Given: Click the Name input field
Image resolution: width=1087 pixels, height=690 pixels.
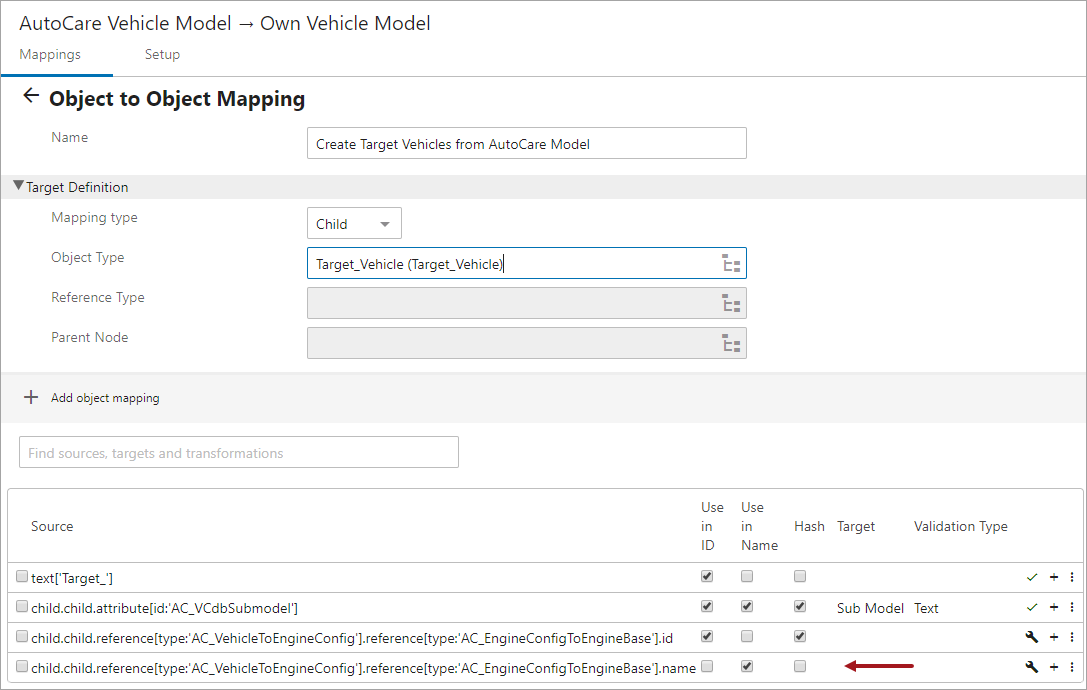Looking at the screenshot, I should pyautogui.click(x=527, y=144).
